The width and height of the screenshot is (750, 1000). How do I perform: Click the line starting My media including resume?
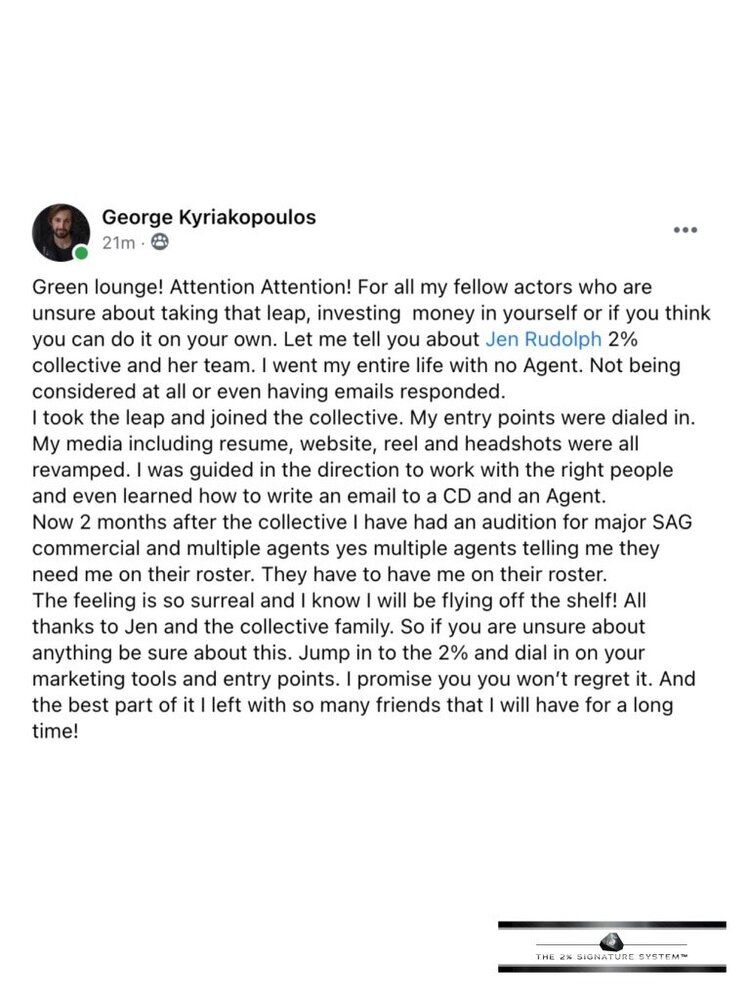(335, 444)
